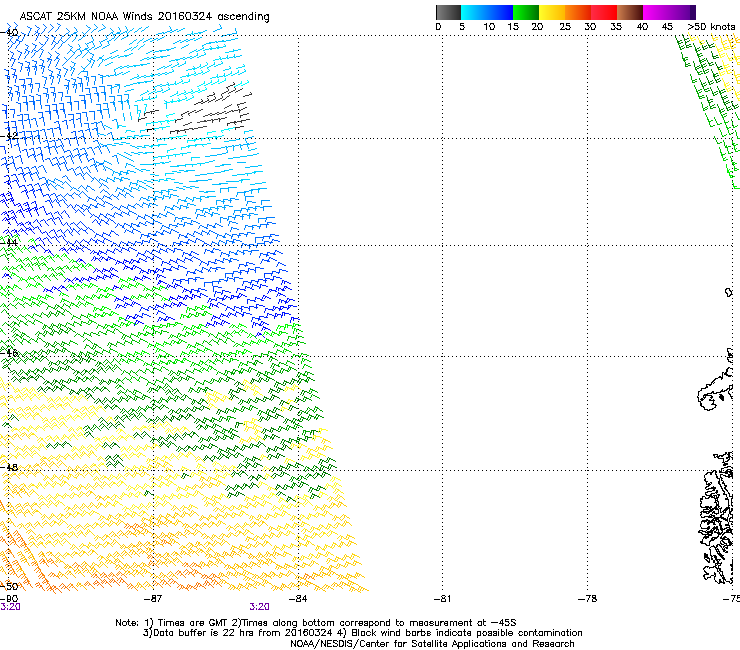Click the red 30-35 knots color bar segment

tap(604, 12)
